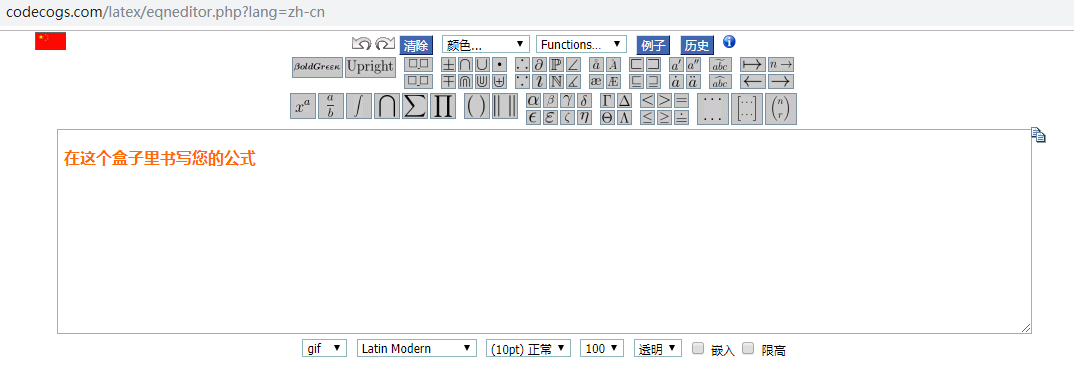The height and width of the screenshot is (390, 1074).
Task: Insert capital Gamma
Action: point(607,101)
